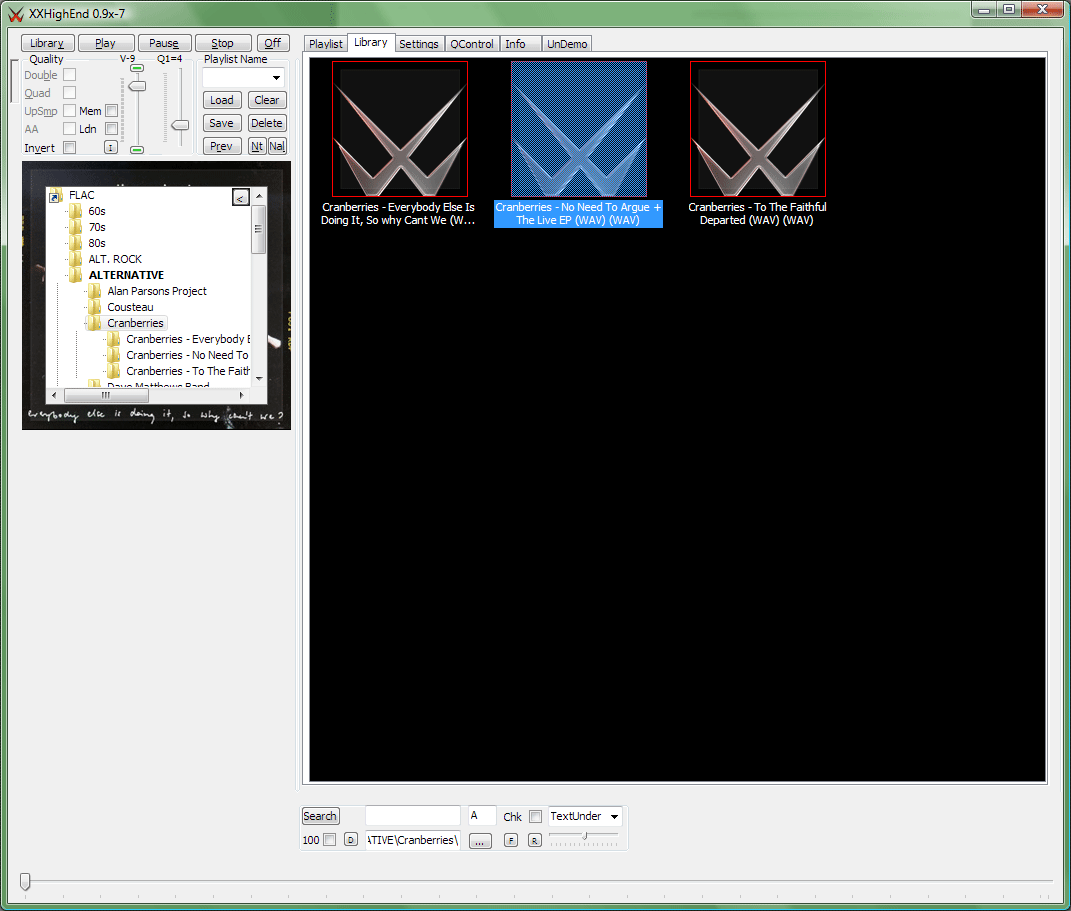Toggle the Chk checkbox
Image resolution: width=1071 pixels, height=911 pixels.
536,816
